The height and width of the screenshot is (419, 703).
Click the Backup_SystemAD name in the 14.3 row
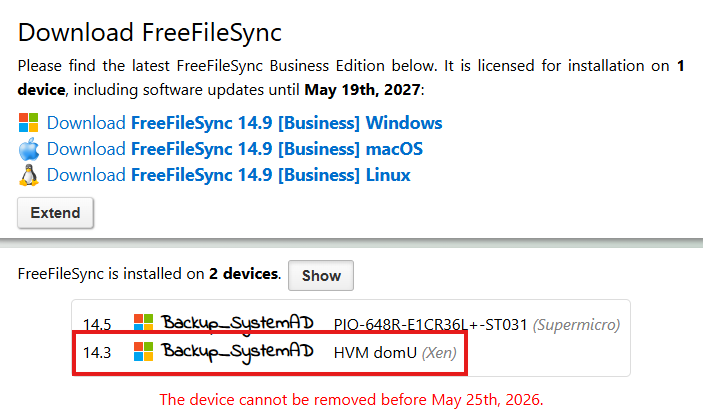(237, 352)
